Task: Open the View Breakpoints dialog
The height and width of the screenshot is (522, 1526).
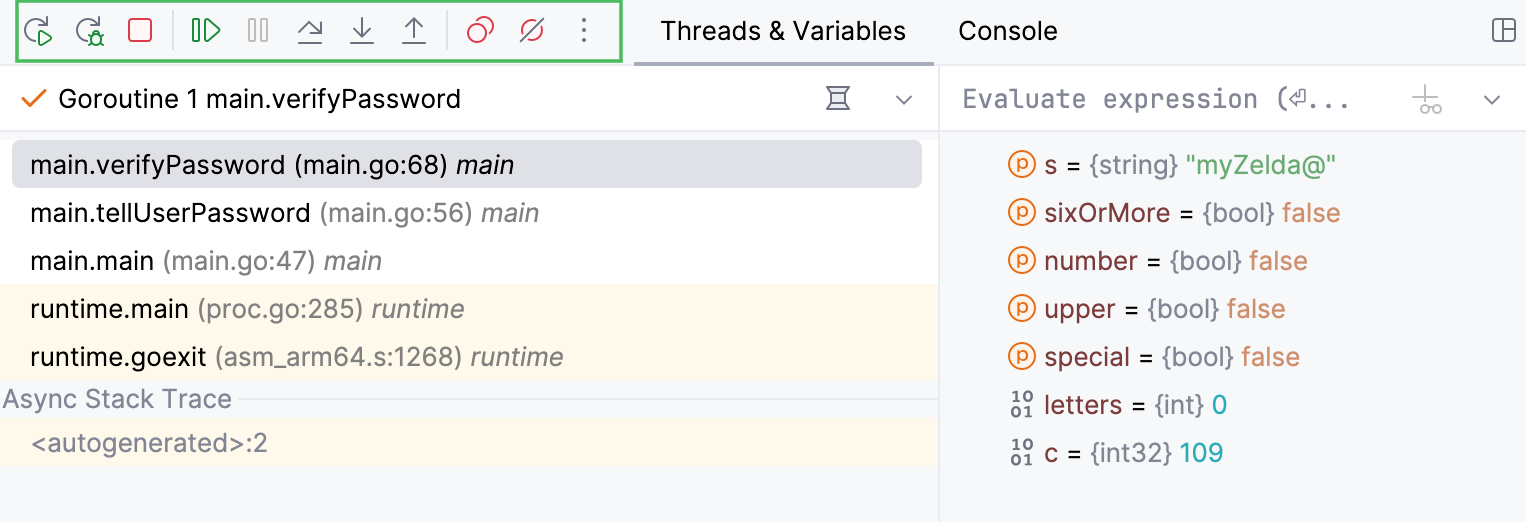Action: 480,31
